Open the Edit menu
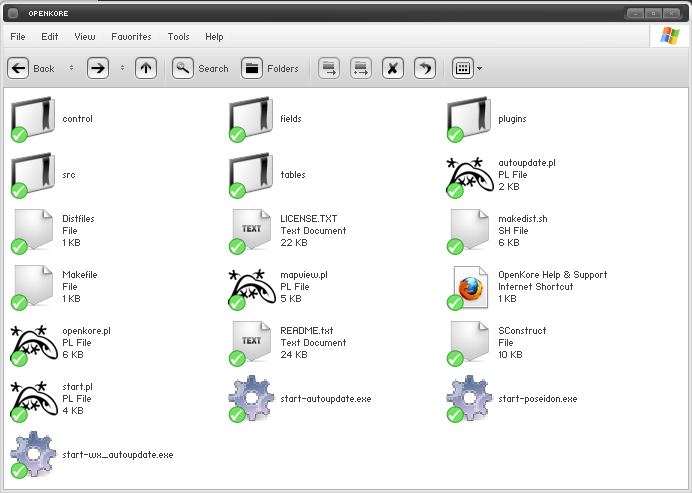The image size is (692, 493). pos(49,37)
